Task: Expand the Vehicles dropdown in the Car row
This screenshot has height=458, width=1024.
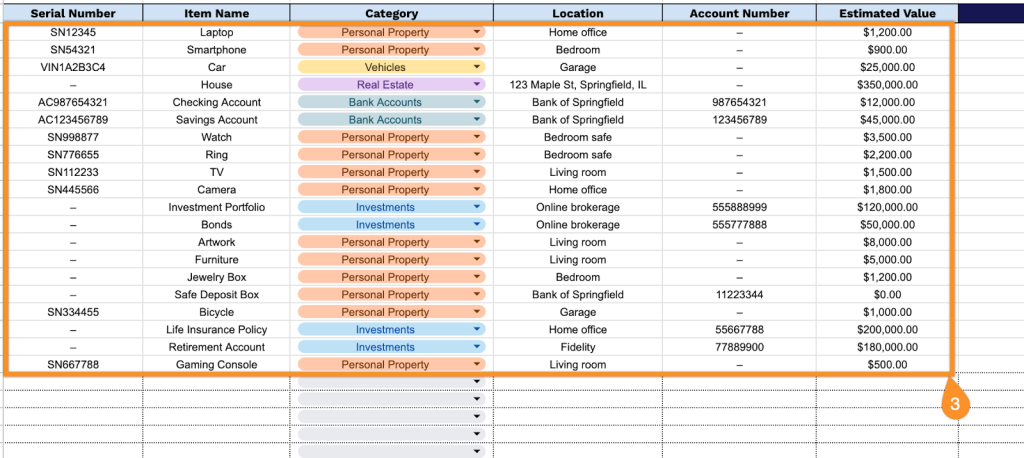Action: click(476, 67)
